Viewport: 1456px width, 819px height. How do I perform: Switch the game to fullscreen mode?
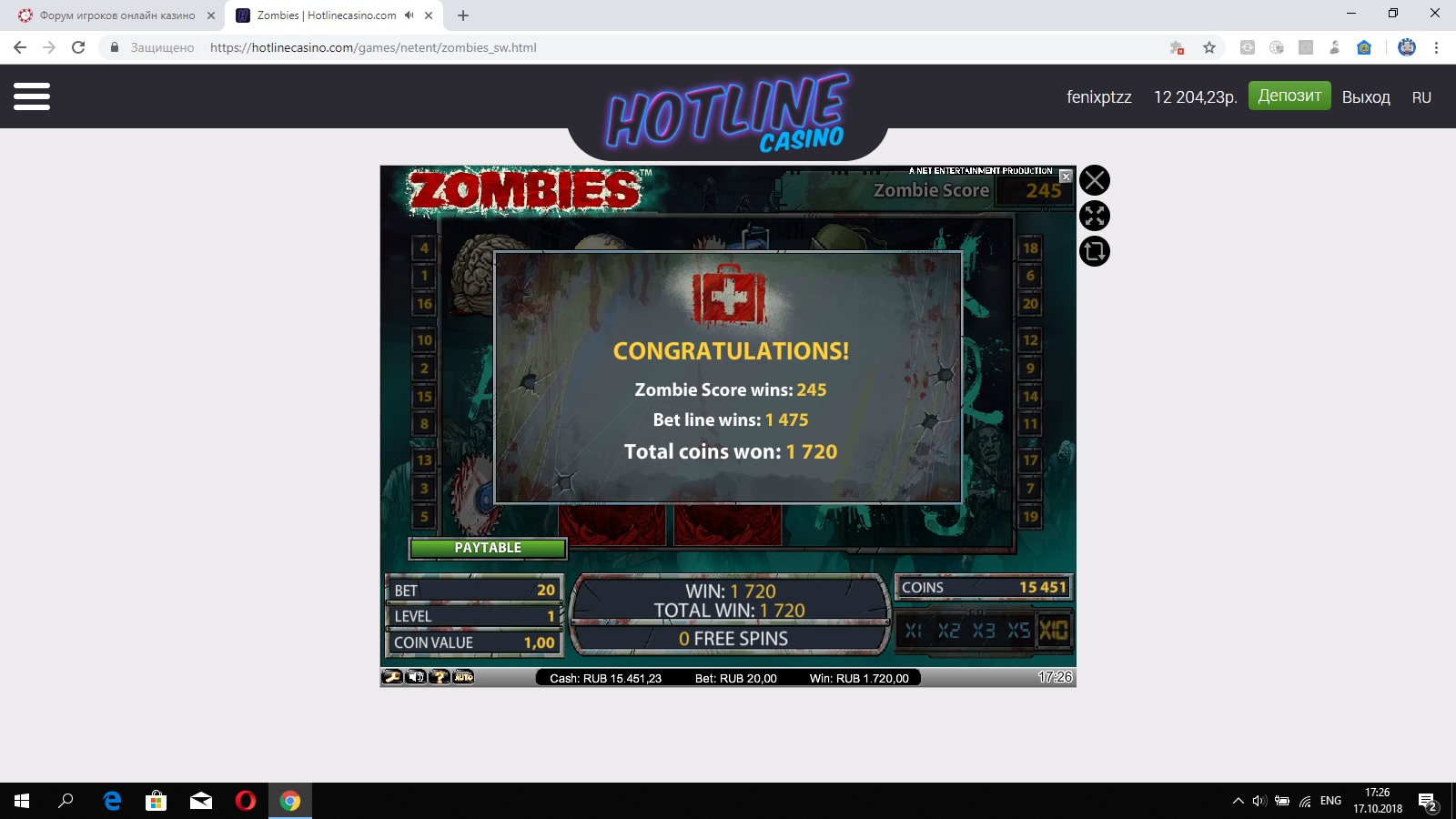tap(1095, 216)
